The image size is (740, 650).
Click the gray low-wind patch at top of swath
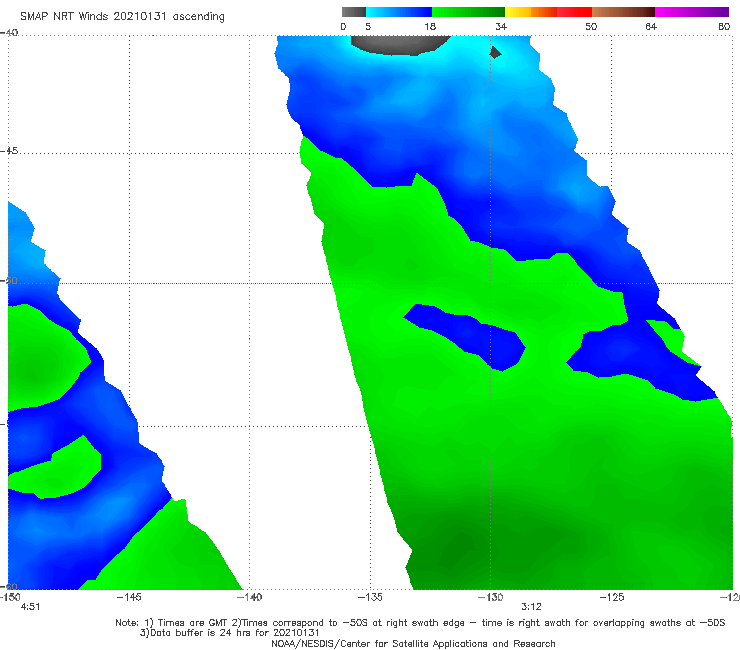pos(400,45)
